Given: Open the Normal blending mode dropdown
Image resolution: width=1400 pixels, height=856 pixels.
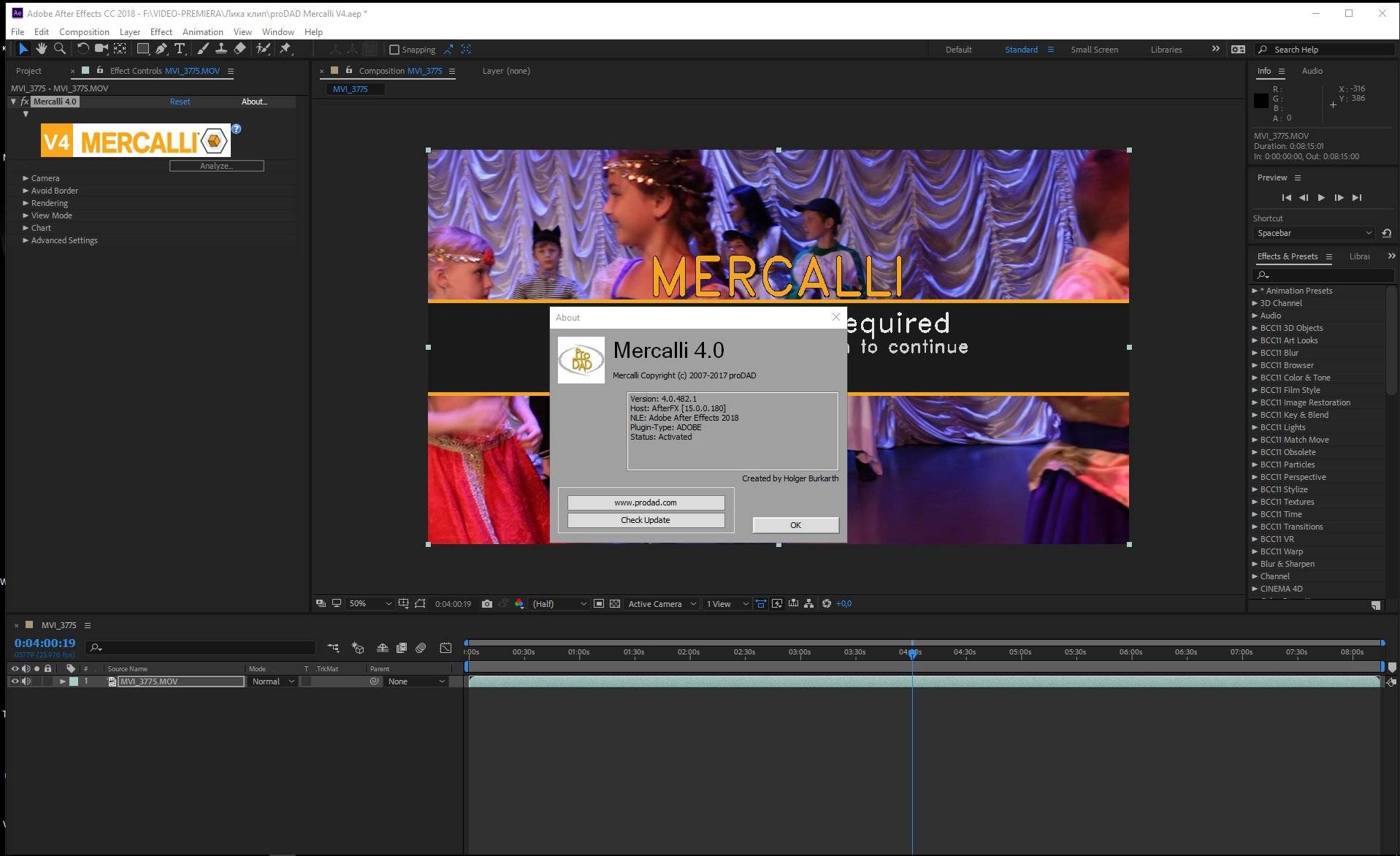Looking at the screenshot, I should click(x=273, y=681).
